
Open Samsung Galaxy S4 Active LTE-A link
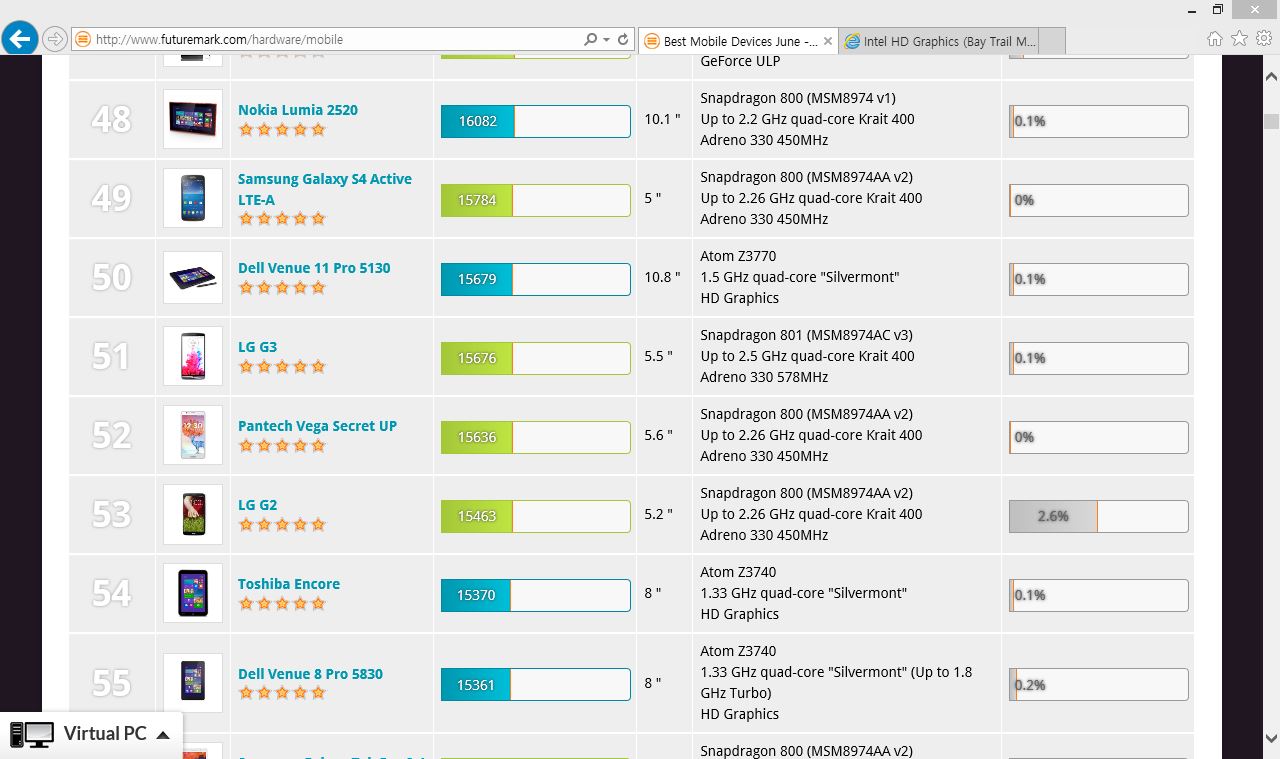pos(324,189)
